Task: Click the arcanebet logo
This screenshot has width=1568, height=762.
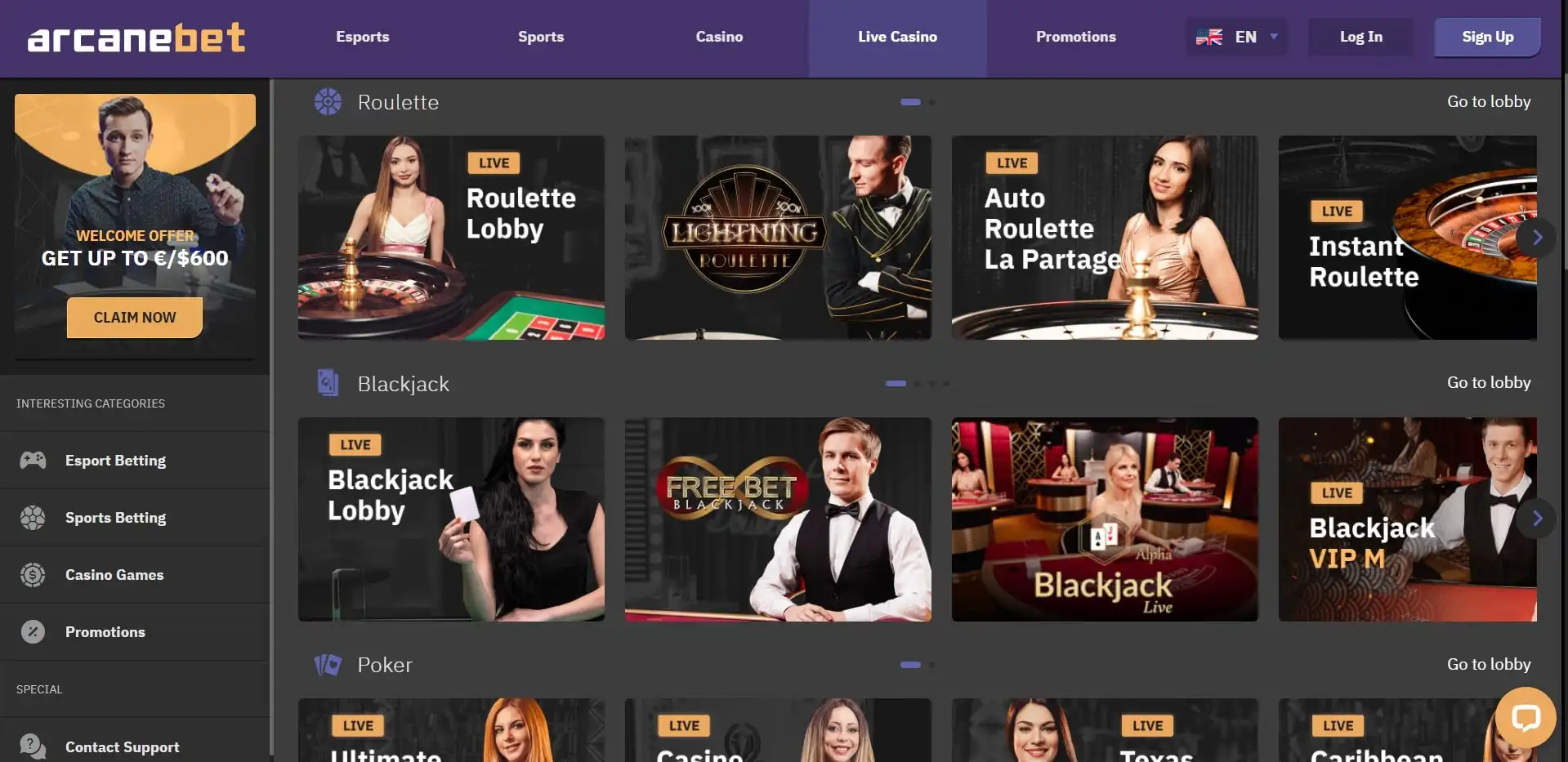Action: pyautogui.click(x=136, y=38)
